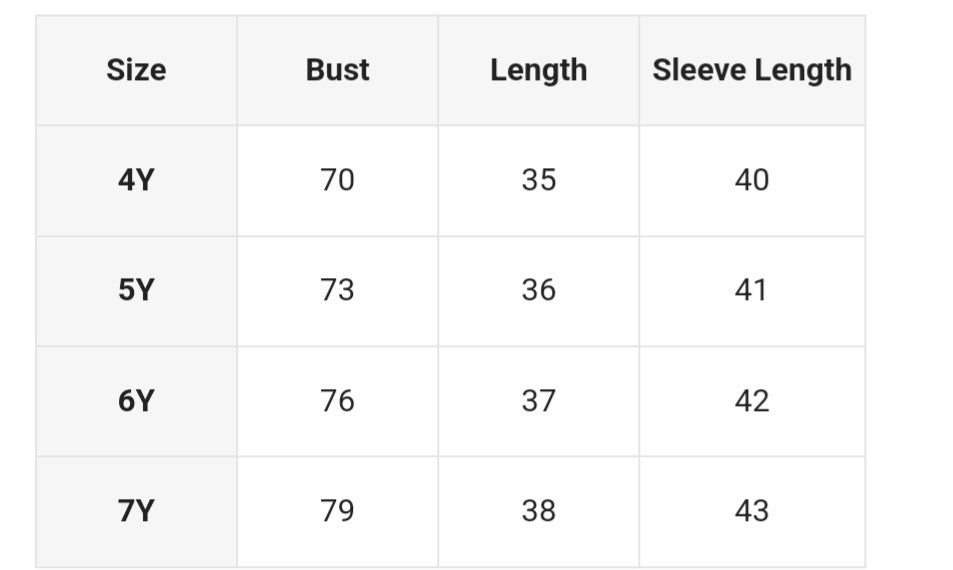Click bust value 76 for 6Y
This screenshot has height=570, width=953.
337,401
